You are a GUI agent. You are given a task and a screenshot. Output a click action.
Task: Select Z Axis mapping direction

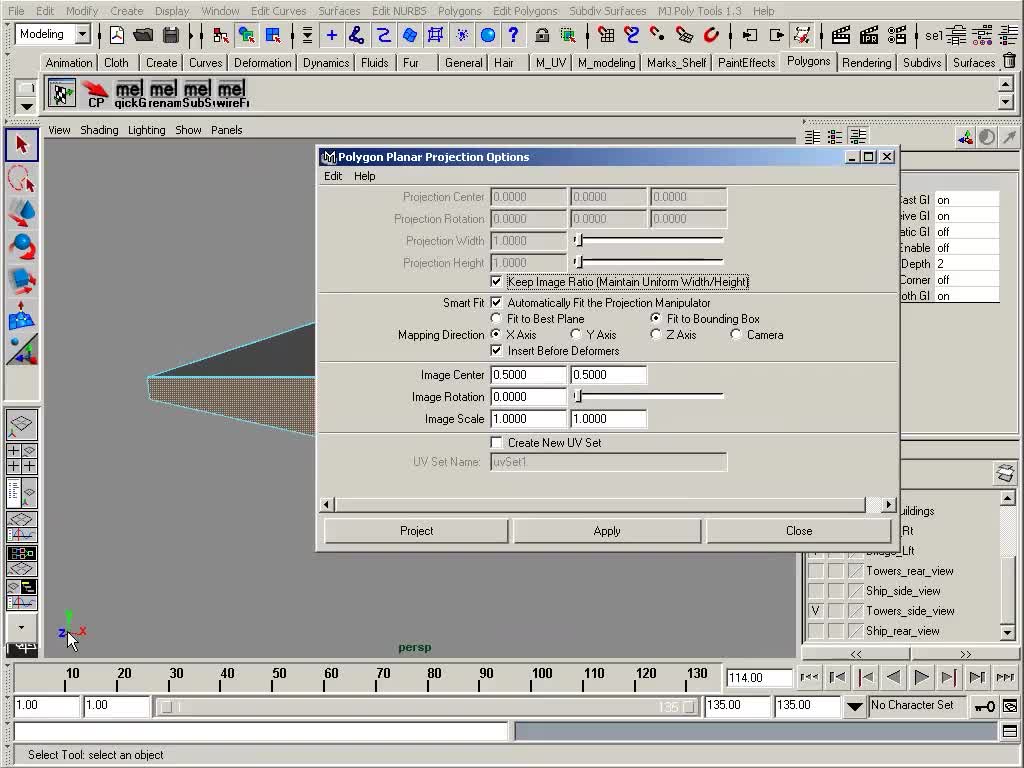click(656, 334)
